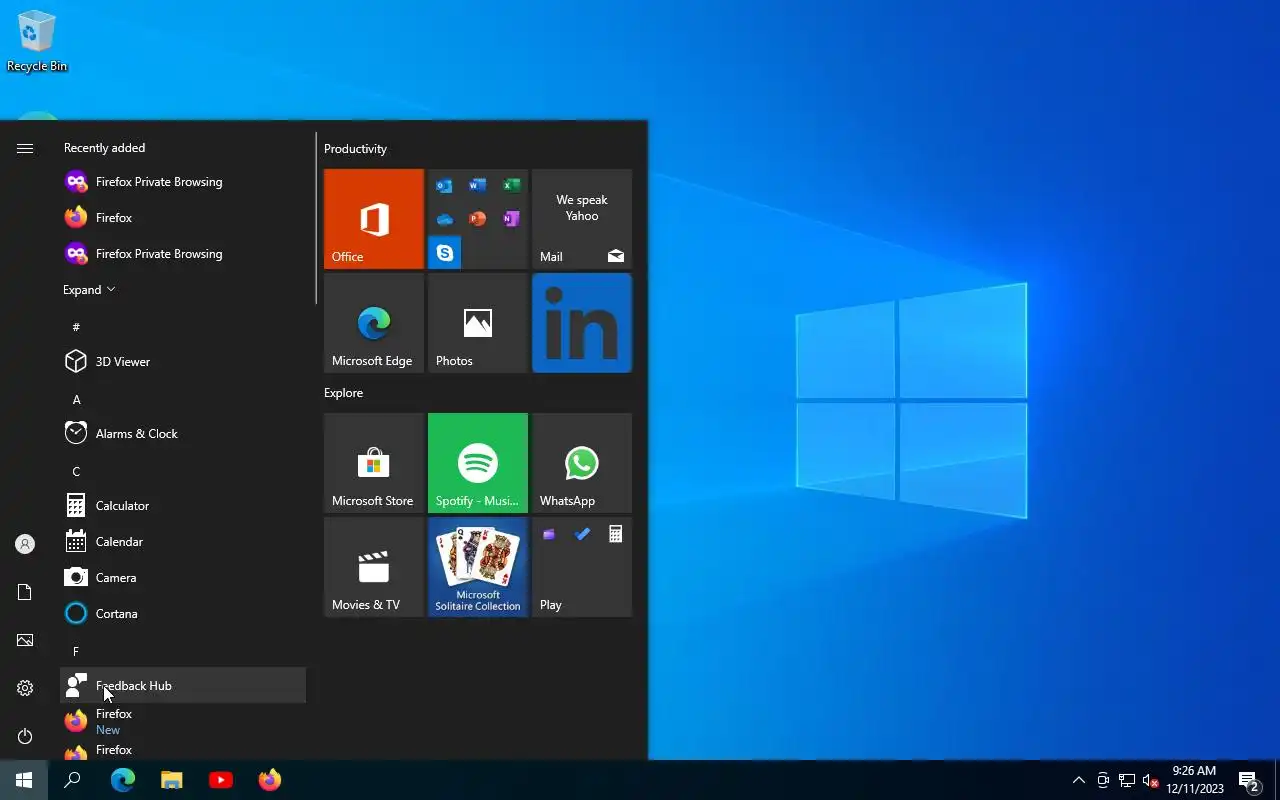Open the muted volume tray icon
This screenshot has height=800, width=1280.
click(1151, 780)
